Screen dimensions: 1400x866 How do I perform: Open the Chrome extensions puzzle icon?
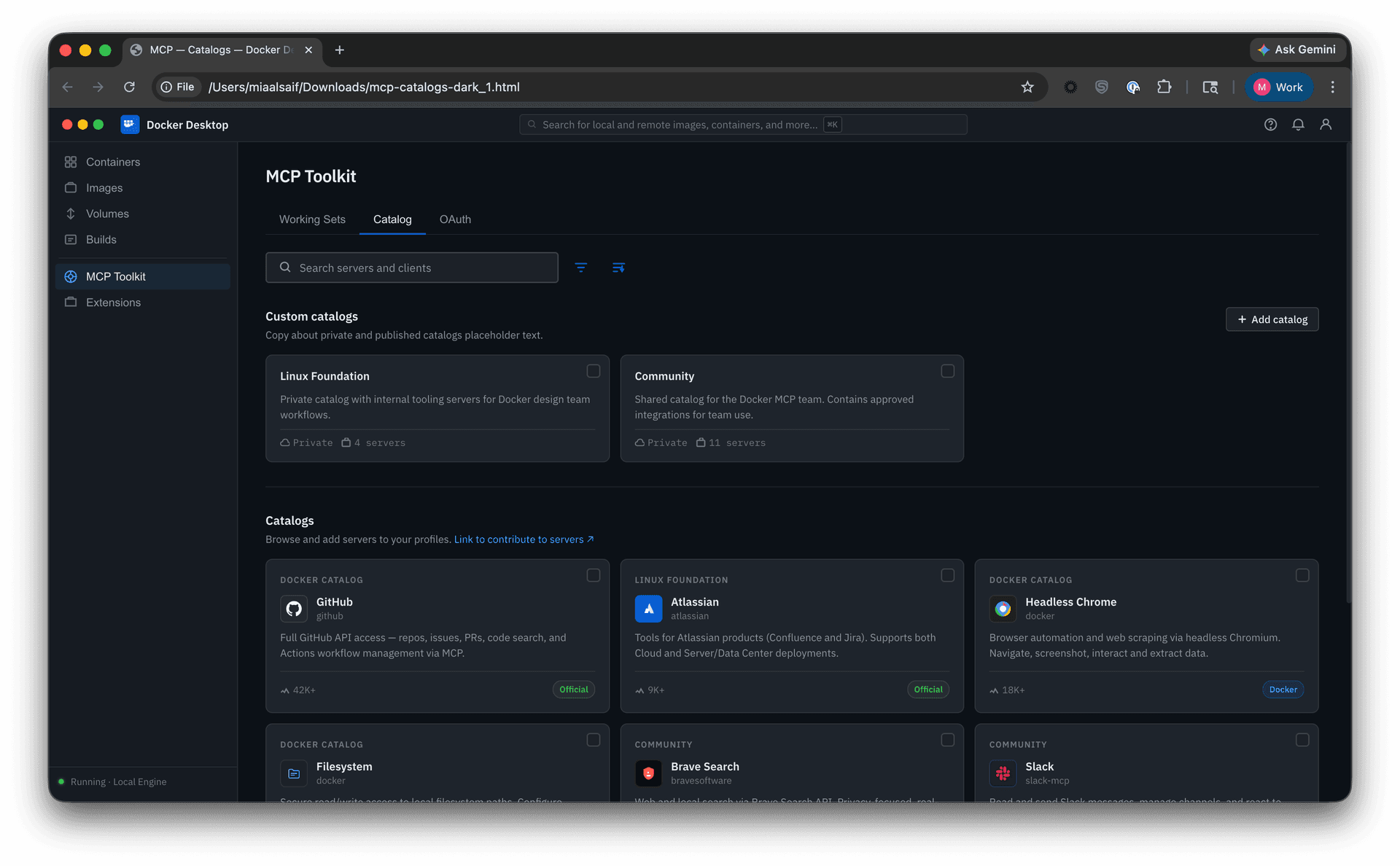[1164, 87]
